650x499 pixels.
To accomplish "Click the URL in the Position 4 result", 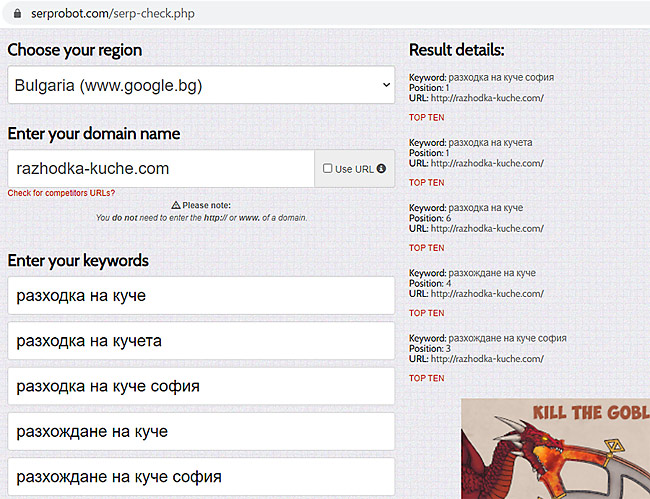I will point(487,293).
